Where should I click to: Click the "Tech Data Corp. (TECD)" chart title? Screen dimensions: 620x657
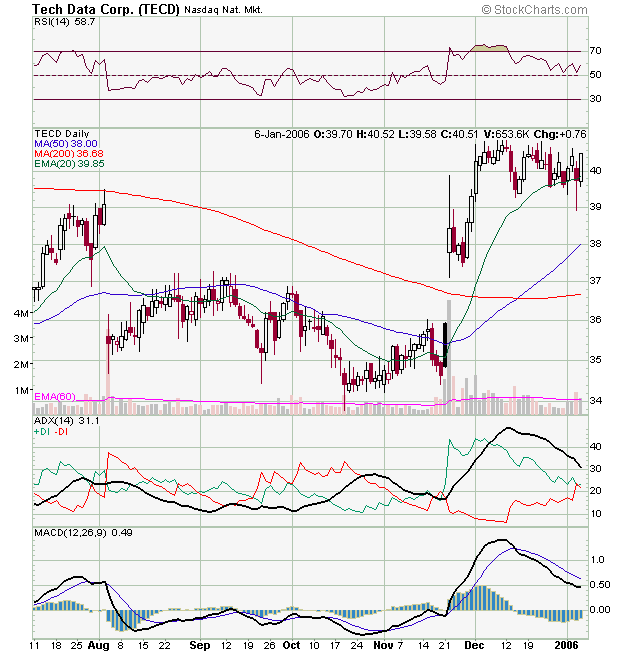(x=106, y=9)
